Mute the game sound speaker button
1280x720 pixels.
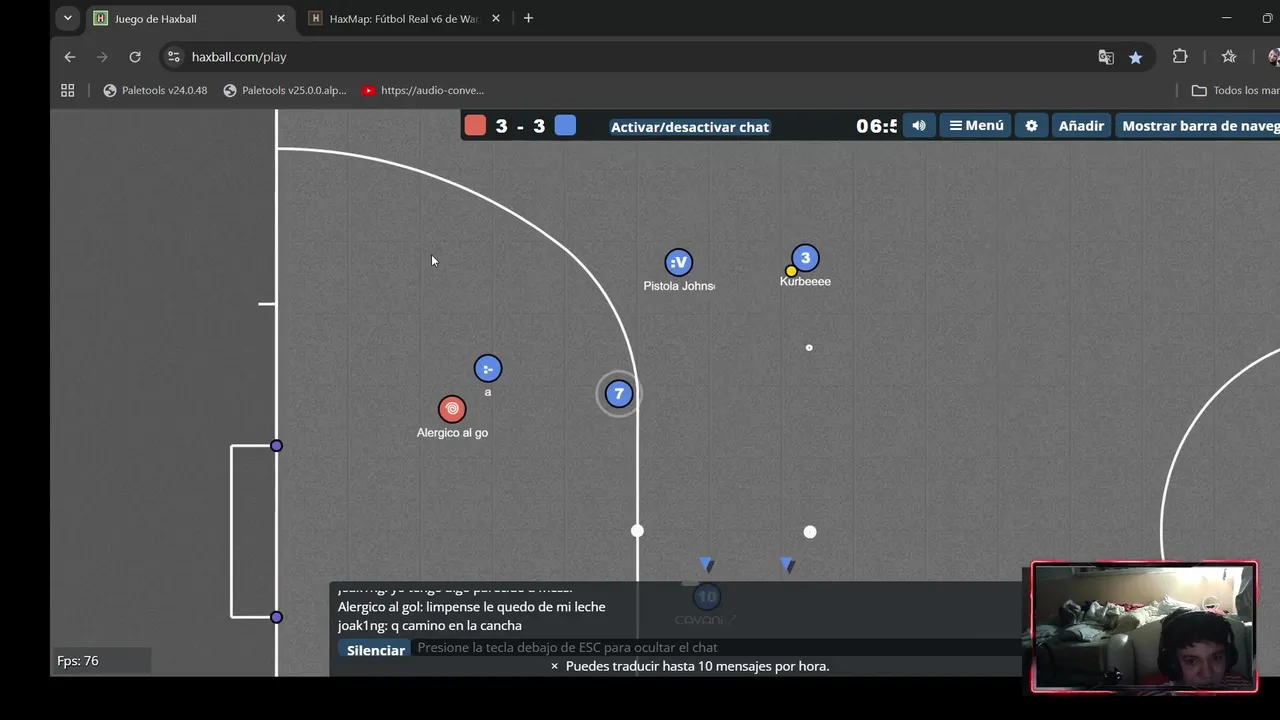click(919, 125)
